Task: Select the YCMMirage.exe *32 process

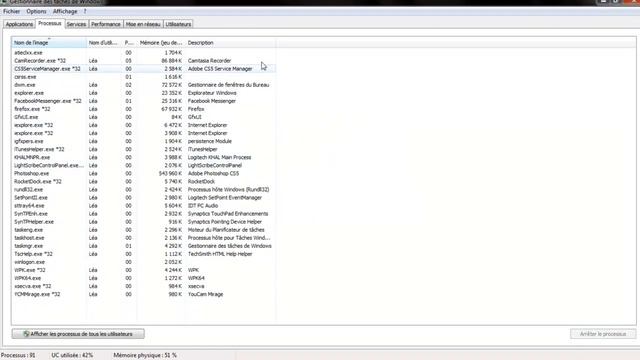Action: (x=144, y=294)
